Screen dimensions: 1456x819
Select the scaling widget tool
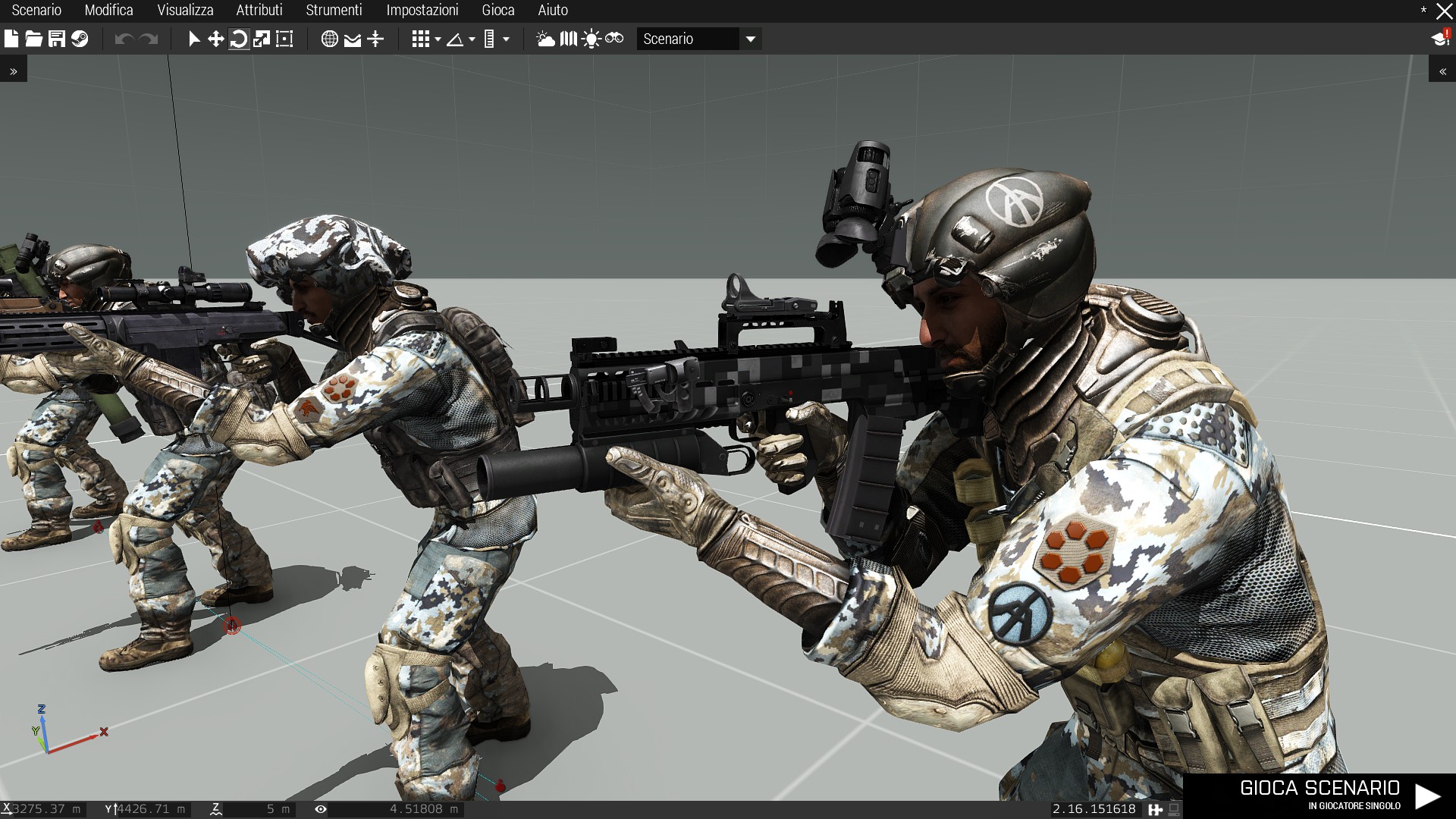262,39
